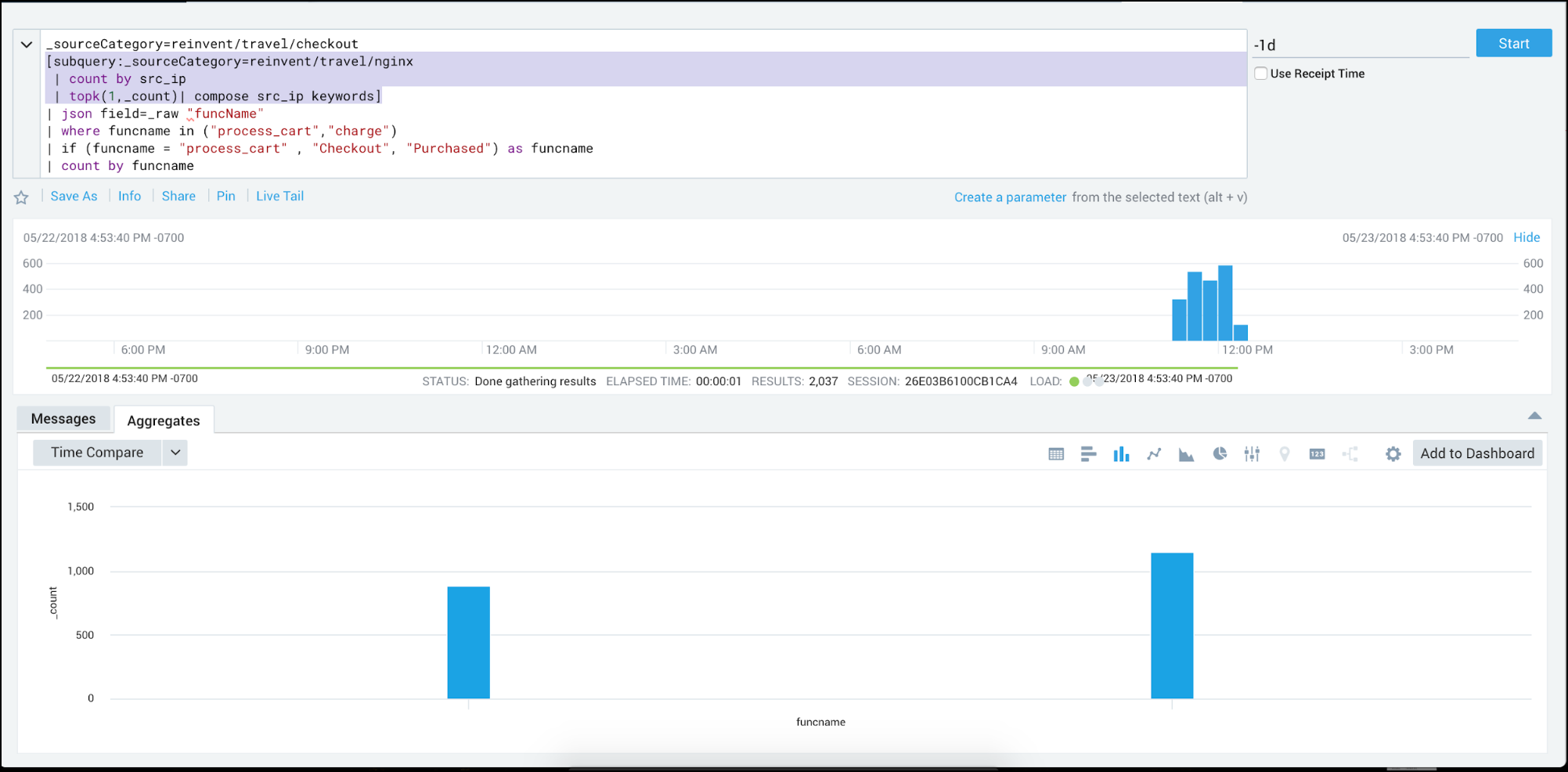Enable the Use Receipt Time checkbox
Image resolution: width=1568 pixels, height=772 pixels.
point(1260,73)
